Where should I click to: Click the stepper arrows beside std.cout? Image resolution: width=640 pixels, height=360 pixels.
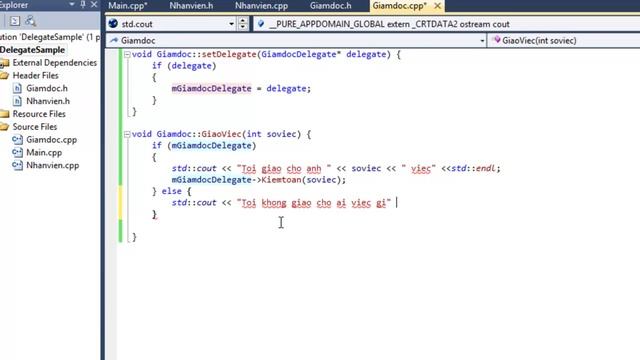point(242,24)
